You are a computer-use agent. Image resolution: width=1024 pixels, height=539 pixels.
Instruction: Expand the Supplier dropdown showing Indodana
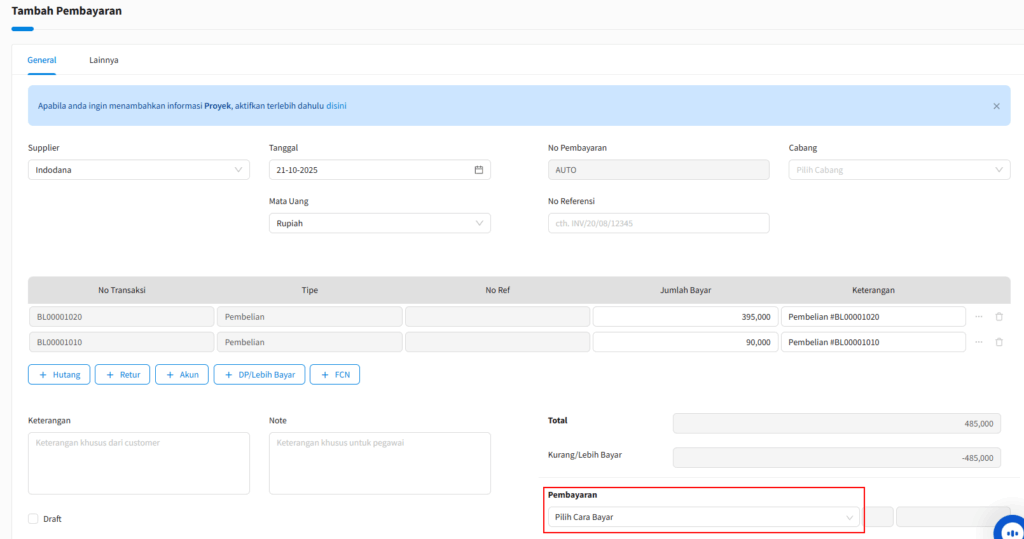pyautogui.click(x=139, y=170)
